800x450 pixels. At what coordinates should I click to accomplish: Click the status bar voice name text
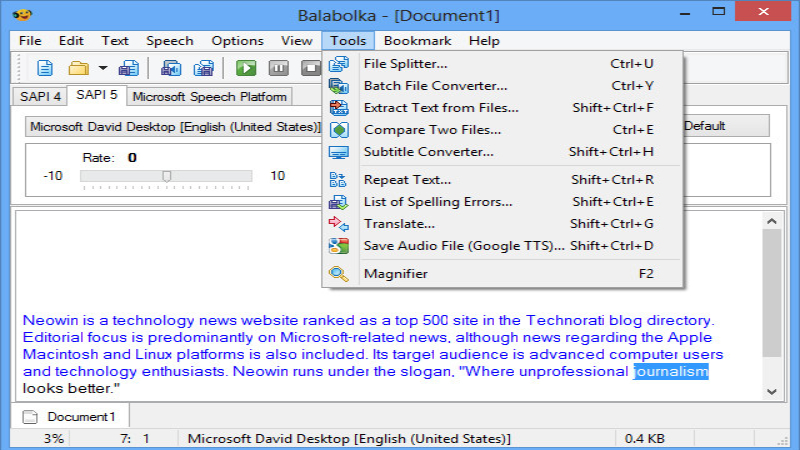coord(349,439)
